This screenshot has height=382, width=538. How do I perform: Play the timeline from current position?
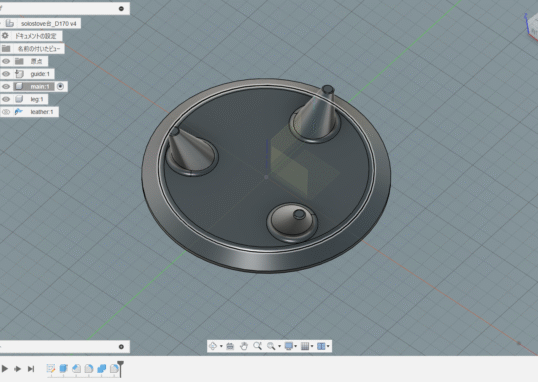pos(4,369)
